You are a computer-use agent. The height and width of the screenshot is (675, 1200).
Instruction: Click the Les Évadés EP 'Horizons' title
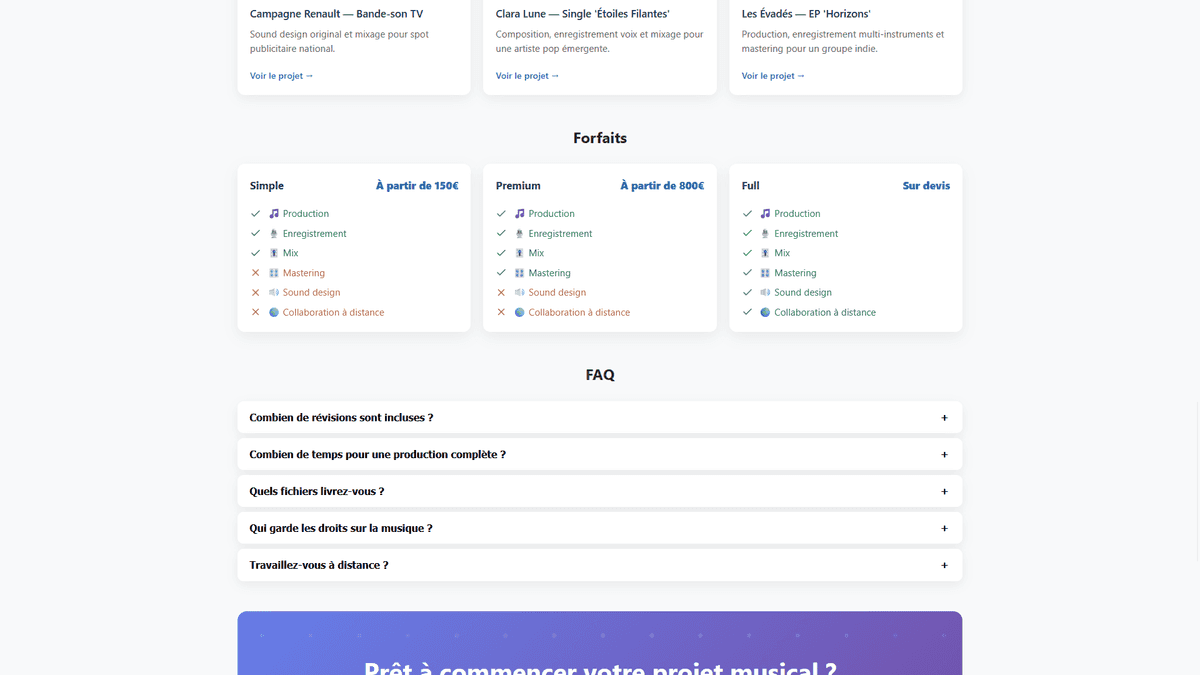(x=806, y=14)
